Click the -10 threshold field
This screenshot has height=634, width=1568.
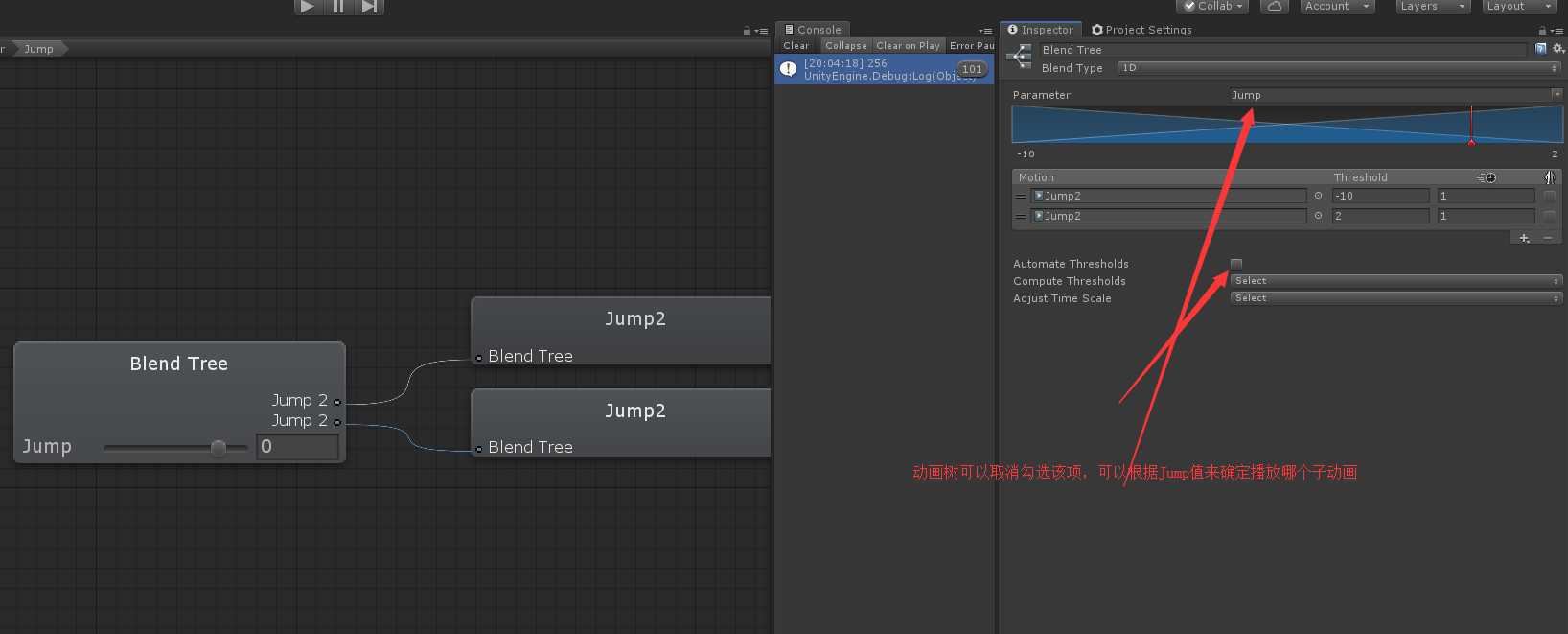pyautogui.click(x=1380, y=196)
